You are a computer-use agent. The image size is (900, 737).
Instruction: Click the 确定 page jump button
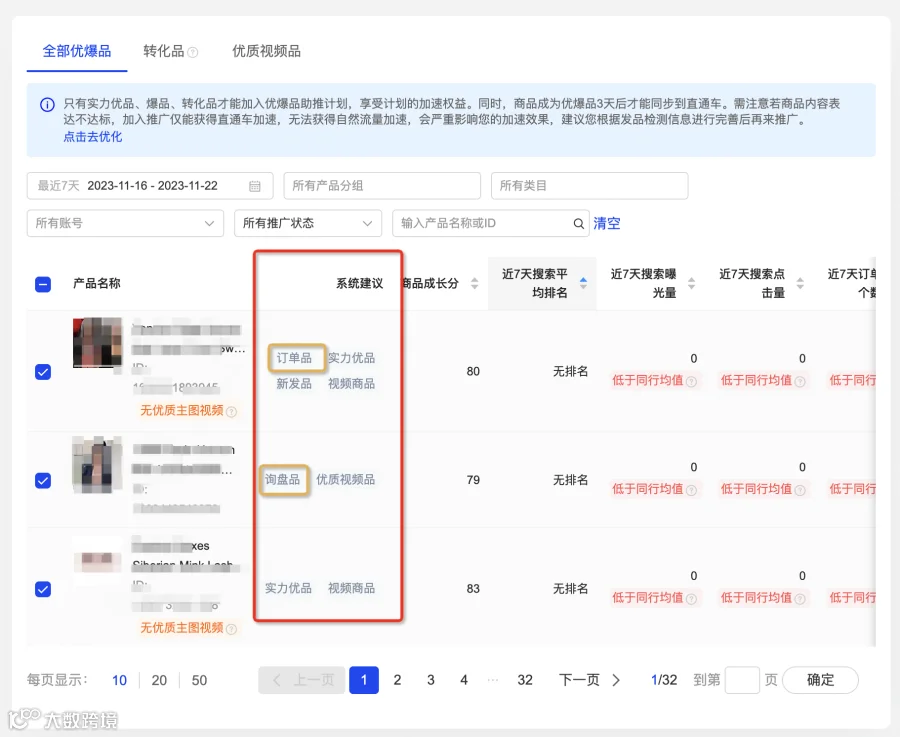pos(820,680)
